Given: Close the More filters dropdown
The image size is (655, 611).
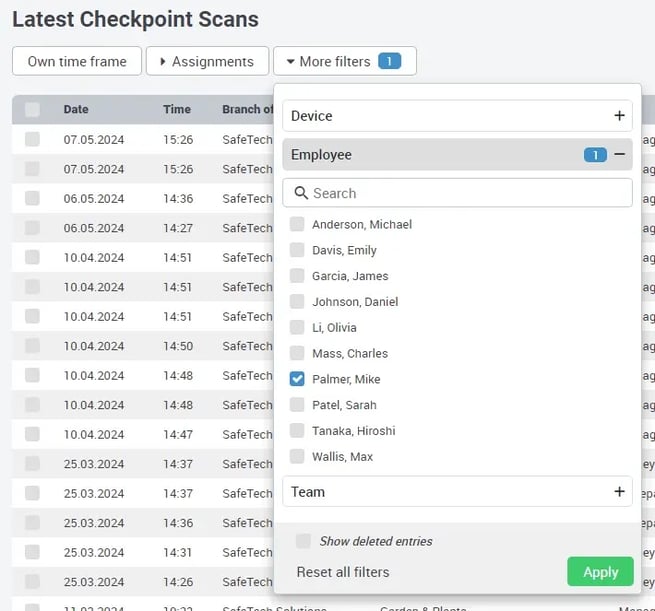Looking at the screenshot, I should pyautogui.click(x=345, y=61).
